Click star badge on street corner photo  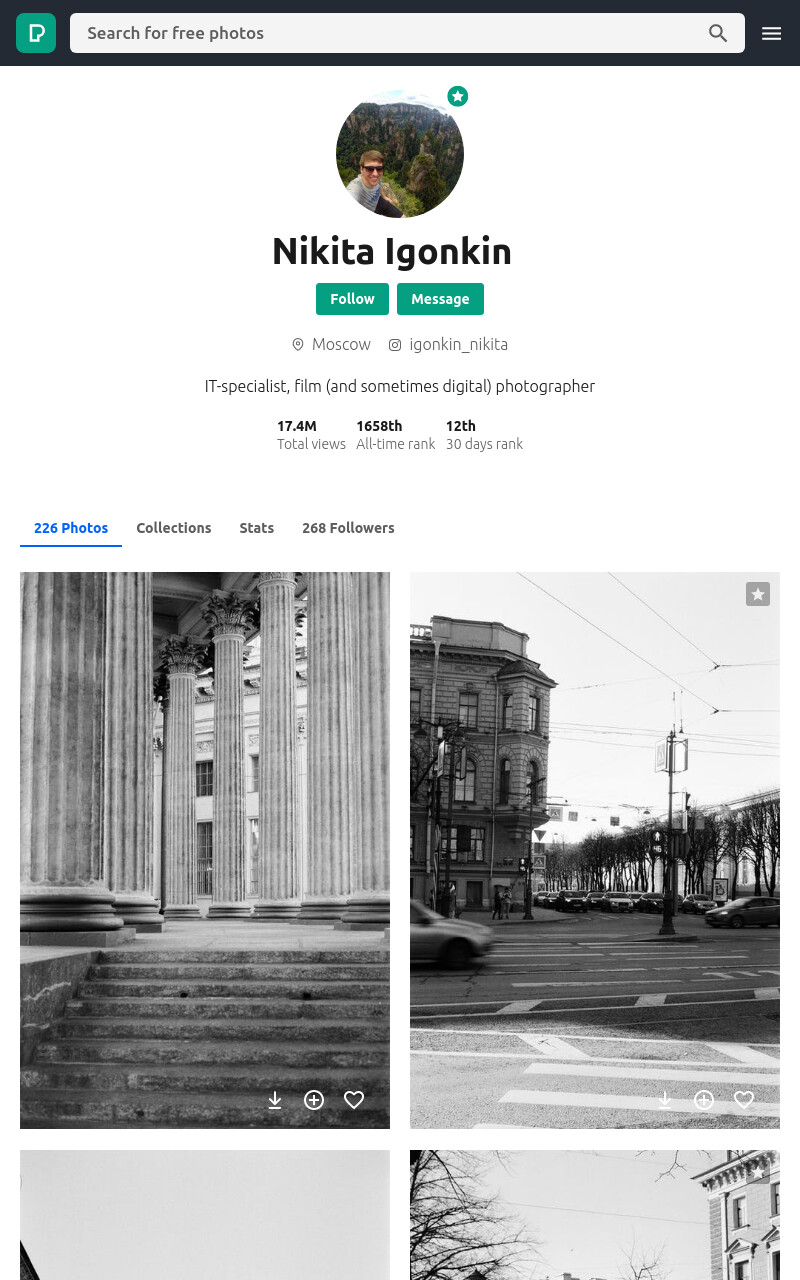(x=758, y=594)
